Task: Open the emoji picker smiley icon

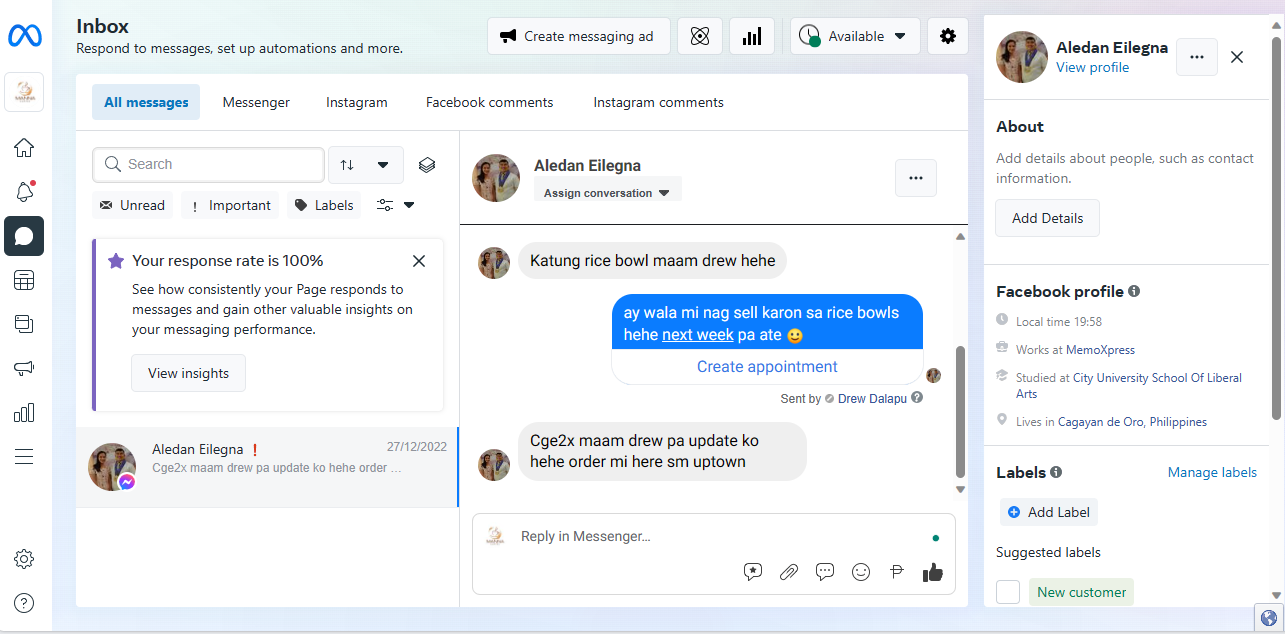Action: point(861,572)
